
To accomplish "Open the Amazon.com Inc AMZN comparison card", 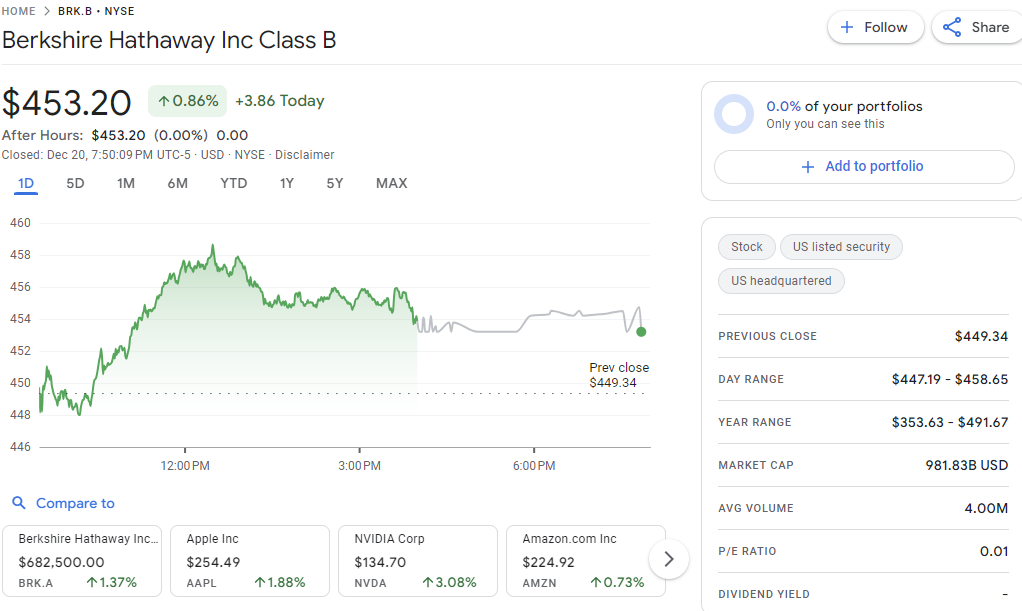I will click(x=586, y=561).
